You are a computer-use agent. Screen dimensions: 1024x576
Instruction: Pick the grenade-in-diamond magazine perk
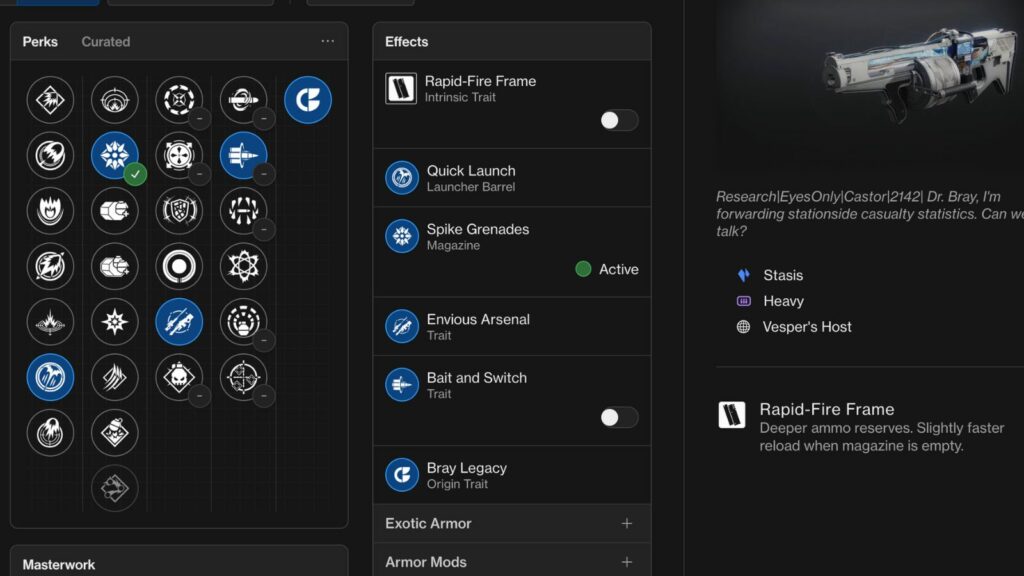115,432
